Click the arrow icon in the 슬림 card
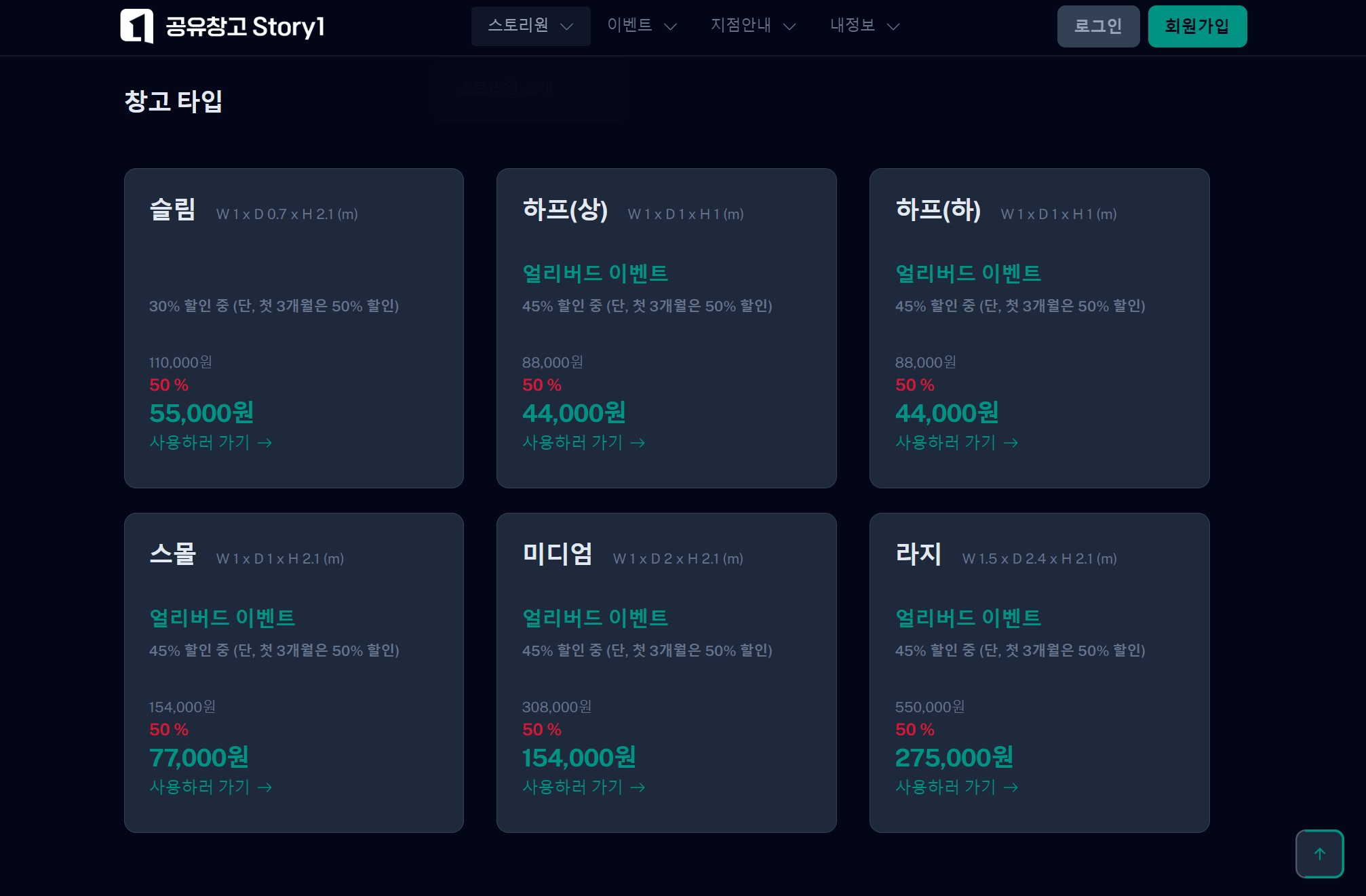The image size is (1366, 896). click(x=265, y=443)
